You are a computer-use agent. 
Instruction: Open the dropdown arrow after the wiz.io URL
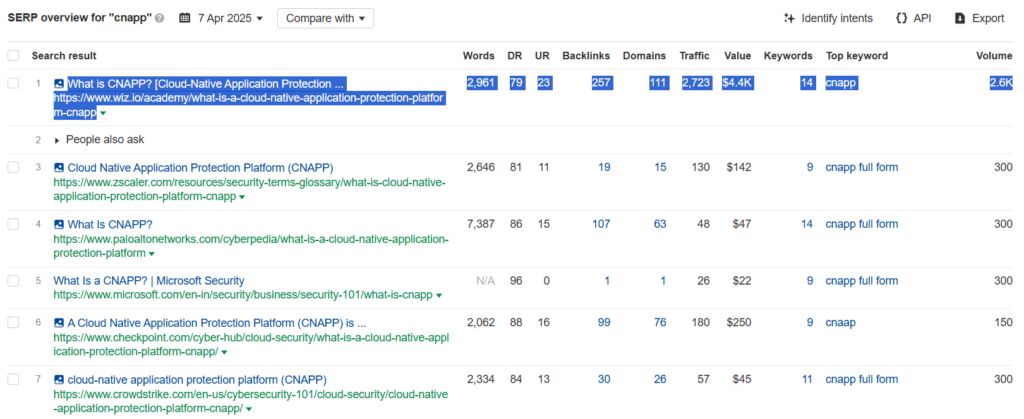(x=103, y=114)
